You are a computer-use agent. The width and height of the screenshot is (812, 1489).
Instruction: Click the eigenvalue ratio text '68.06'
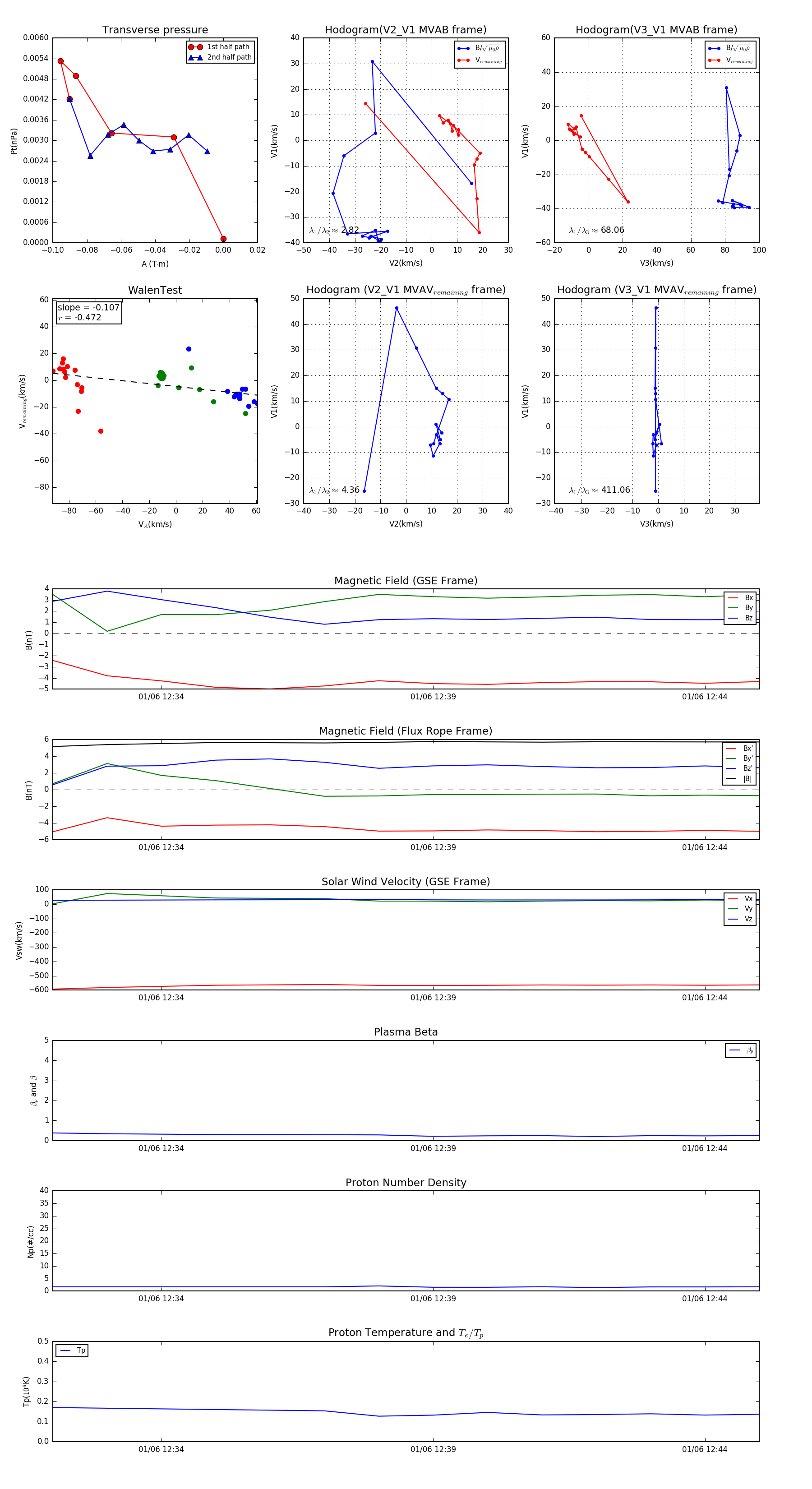tap(613, 230)
